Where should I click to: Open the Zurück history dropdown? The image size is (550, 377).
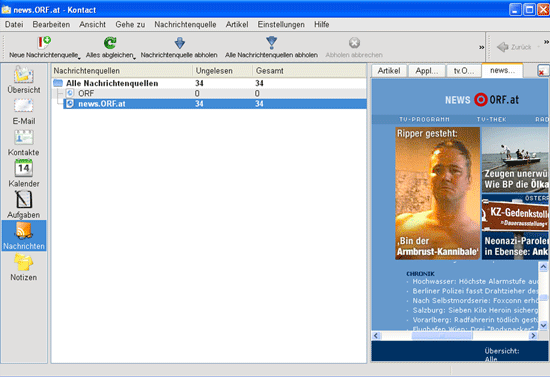coord(538,47)
